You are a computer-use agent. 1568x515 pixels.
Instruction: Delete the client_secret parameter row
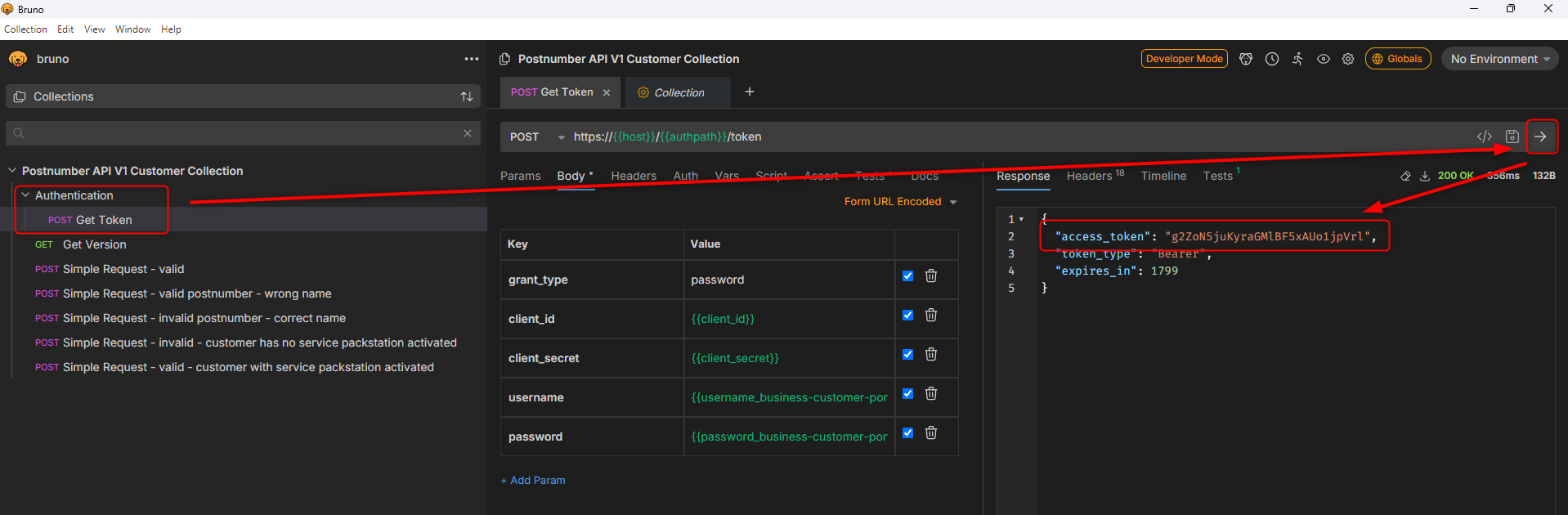[931, 355]
